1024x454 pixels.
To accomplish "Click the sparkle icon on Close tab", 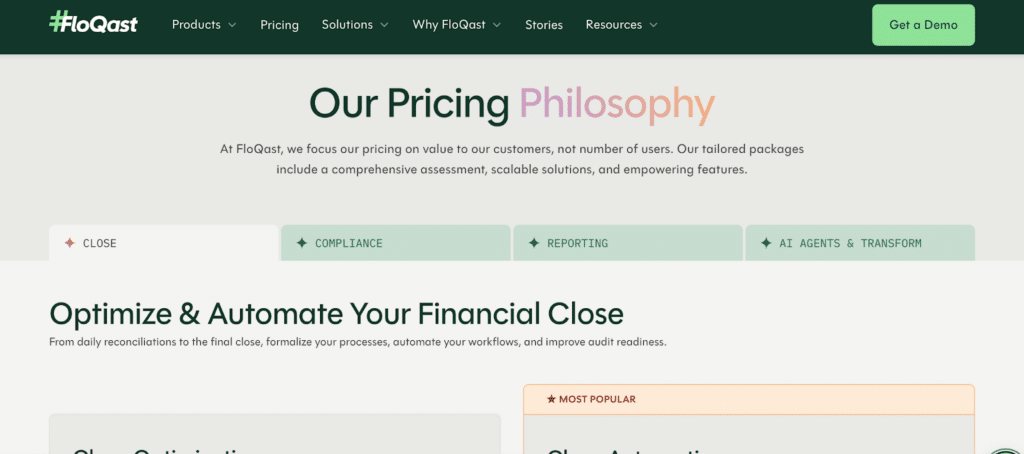I will [69, 243].
